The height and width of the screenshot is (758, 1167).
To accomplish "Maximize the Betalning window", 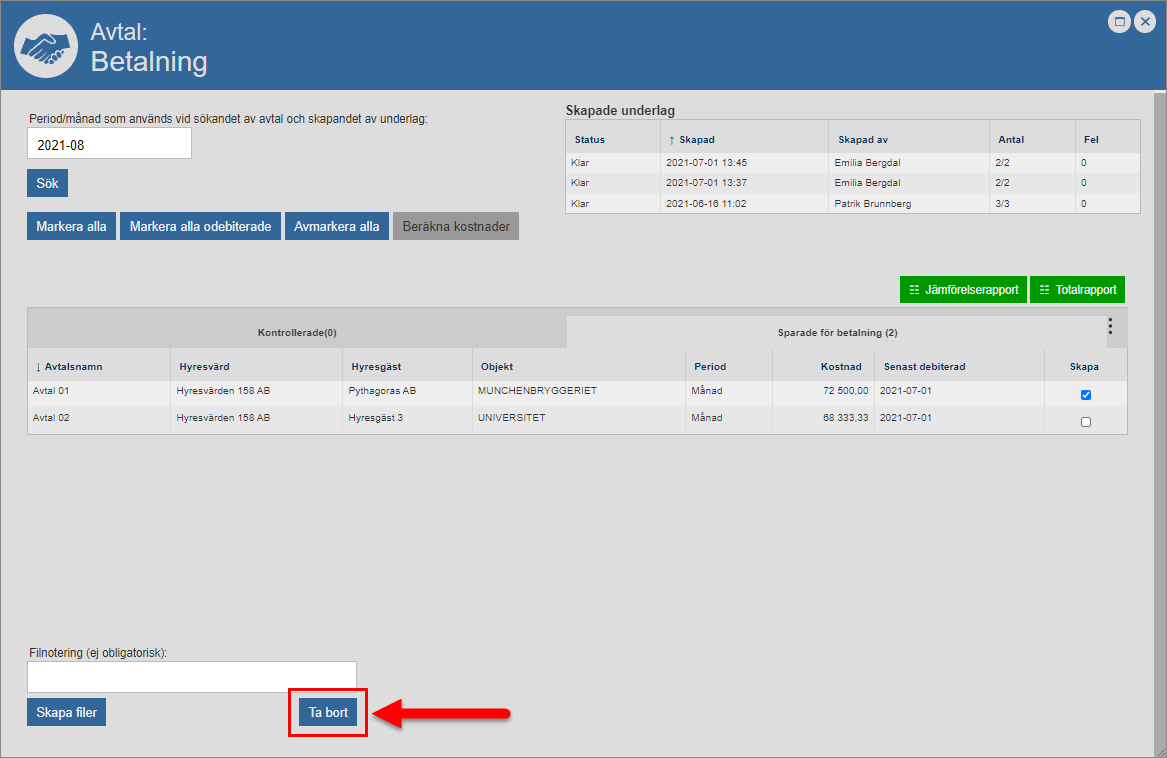I will [1120, 22].
